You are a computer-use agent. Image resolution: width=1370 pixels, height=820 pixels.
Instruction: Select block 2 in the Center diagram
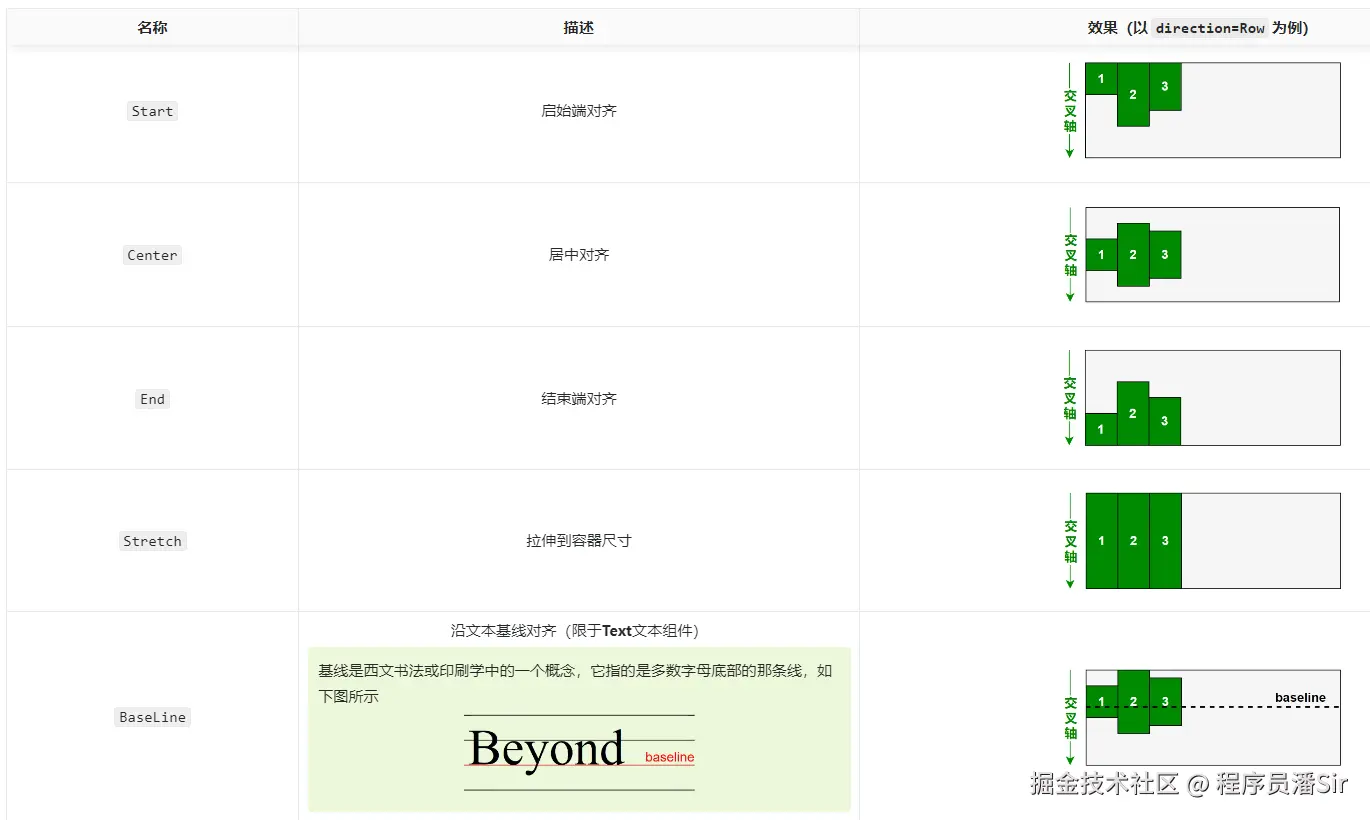[1133, 255]
